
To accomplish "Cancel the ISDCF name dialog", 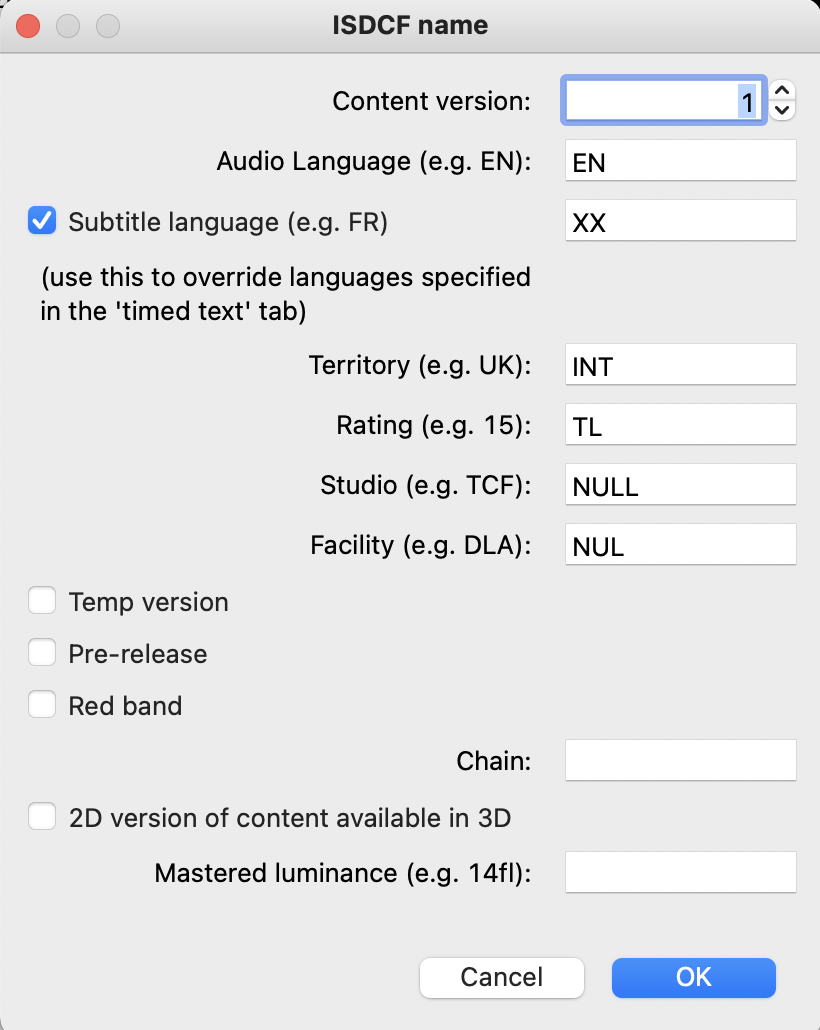I will (502, 977).
